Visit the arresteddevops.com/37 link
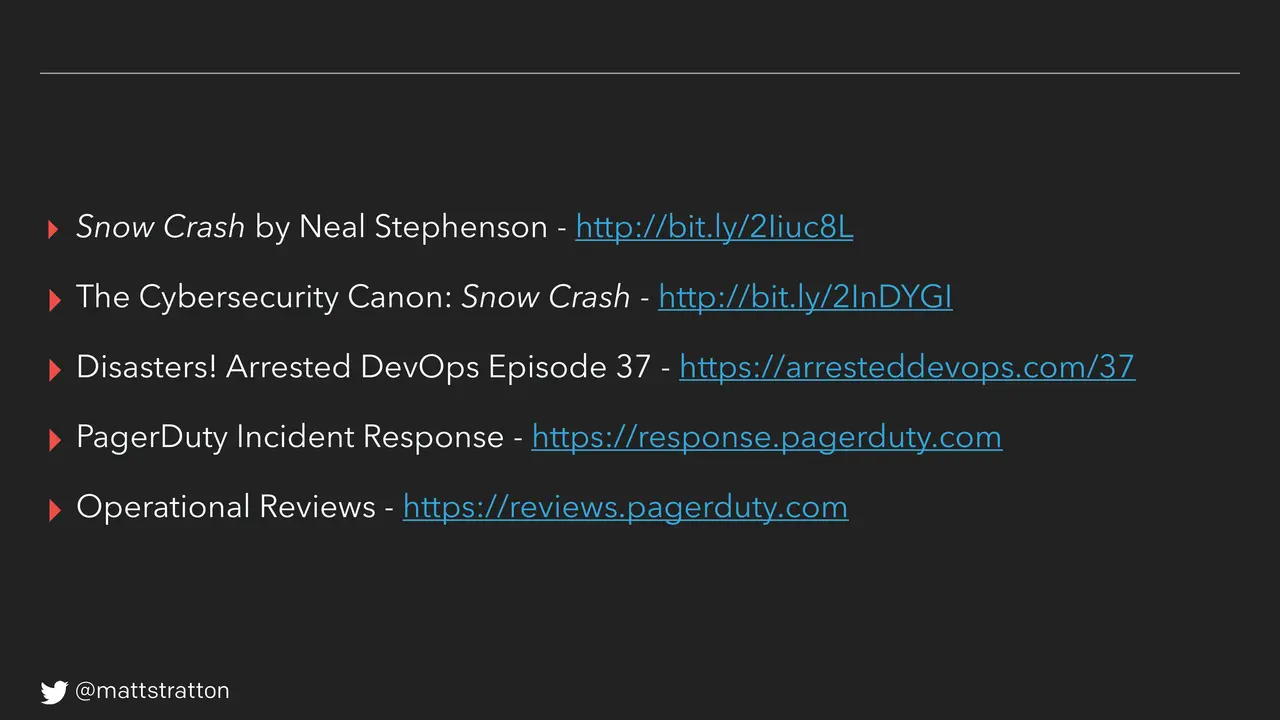This screenshot has width=1280, height=720. 907,367
